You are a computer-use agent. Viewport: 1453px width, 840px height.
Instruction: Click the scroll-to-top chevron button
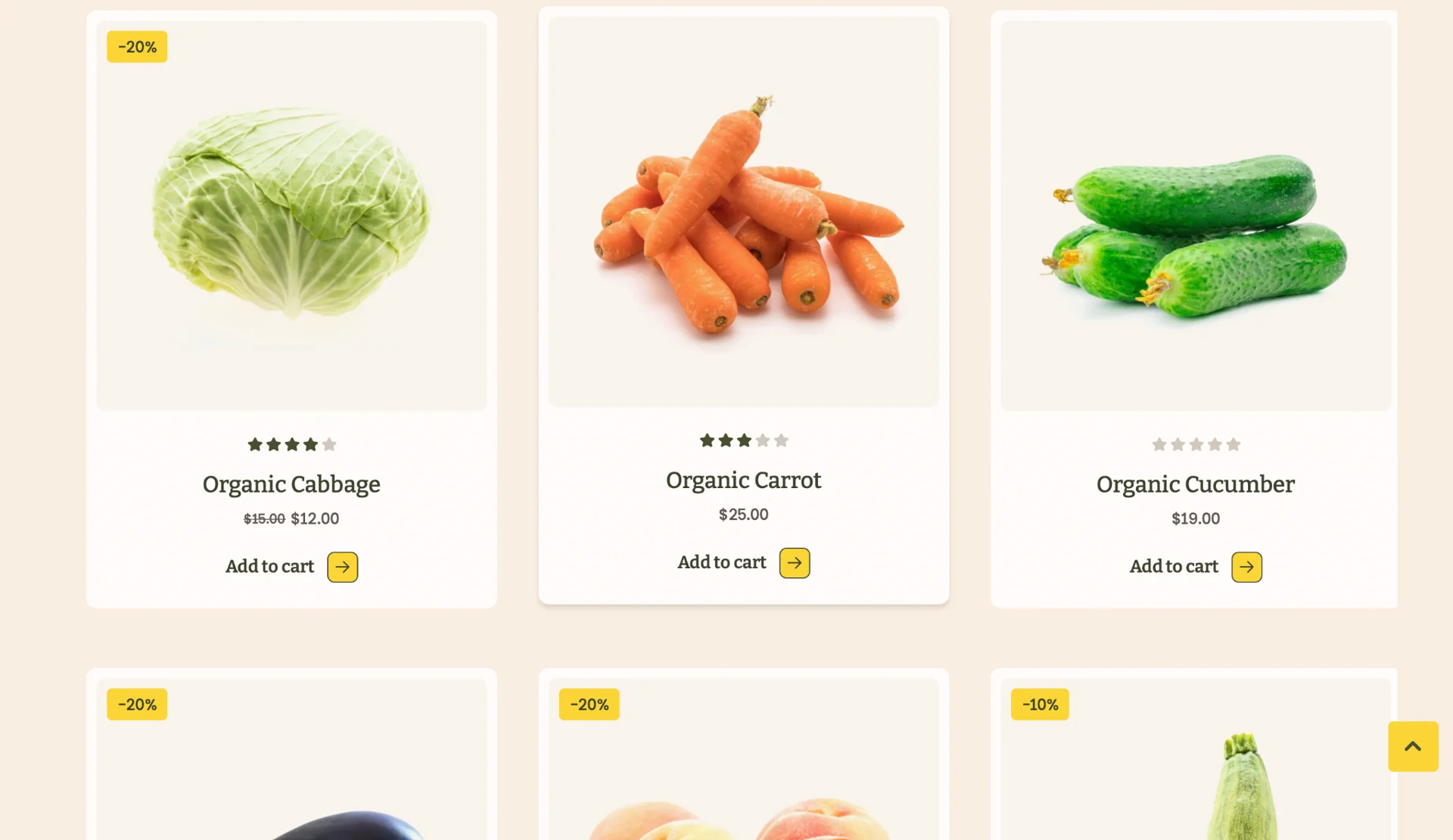(1413, 746)
